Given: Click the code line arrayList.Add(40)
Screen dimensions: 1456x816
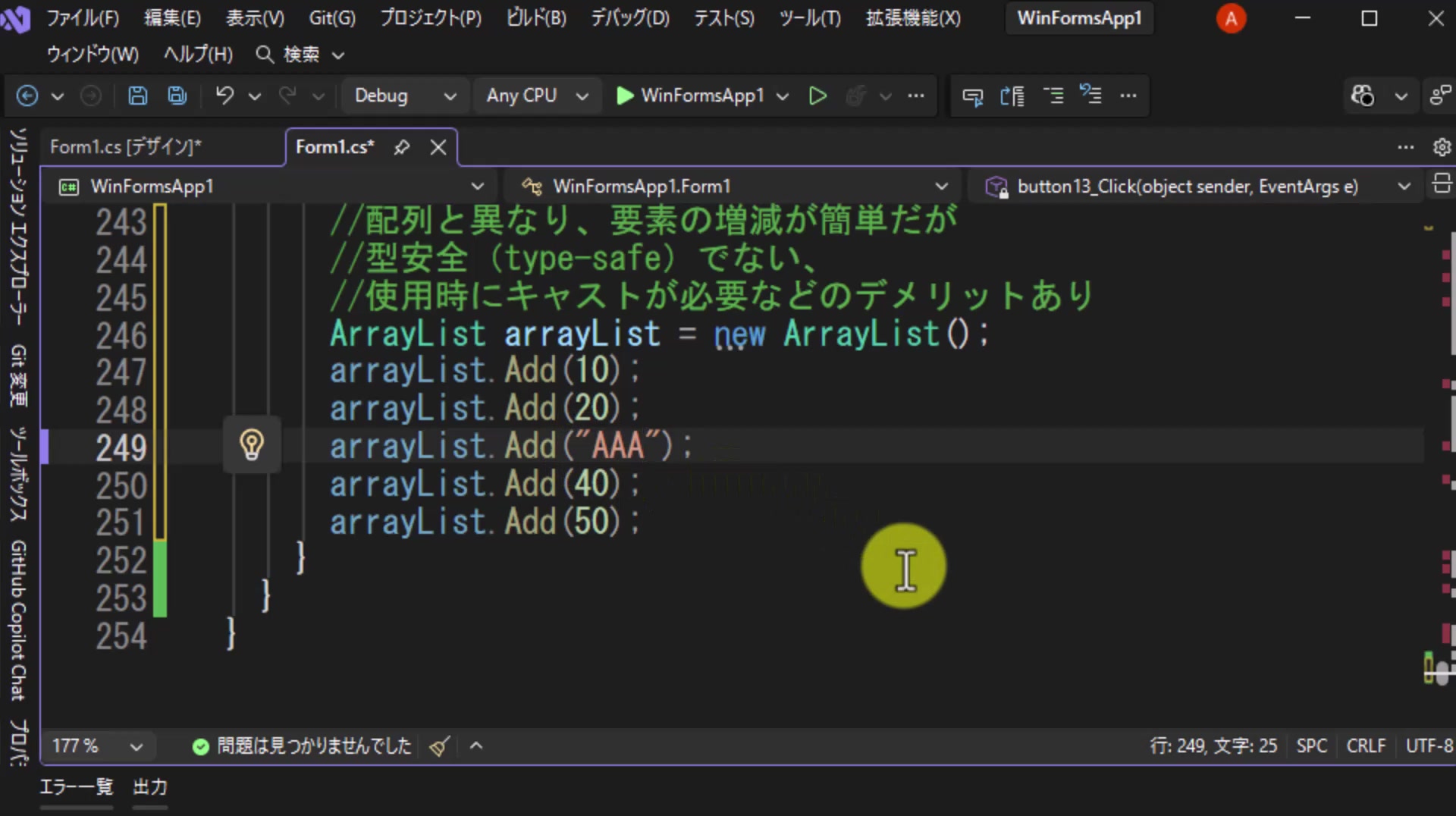Looking at the screenshot, I should coord(485,484).
